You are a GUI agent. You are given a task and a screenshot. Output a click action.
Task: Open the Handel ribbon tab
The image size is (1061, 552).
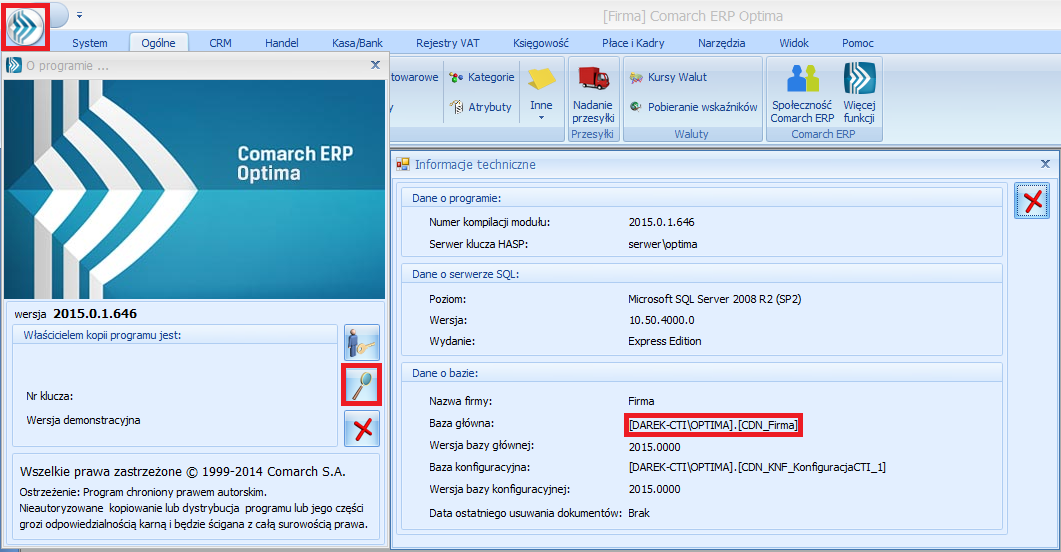coord(281,43)
